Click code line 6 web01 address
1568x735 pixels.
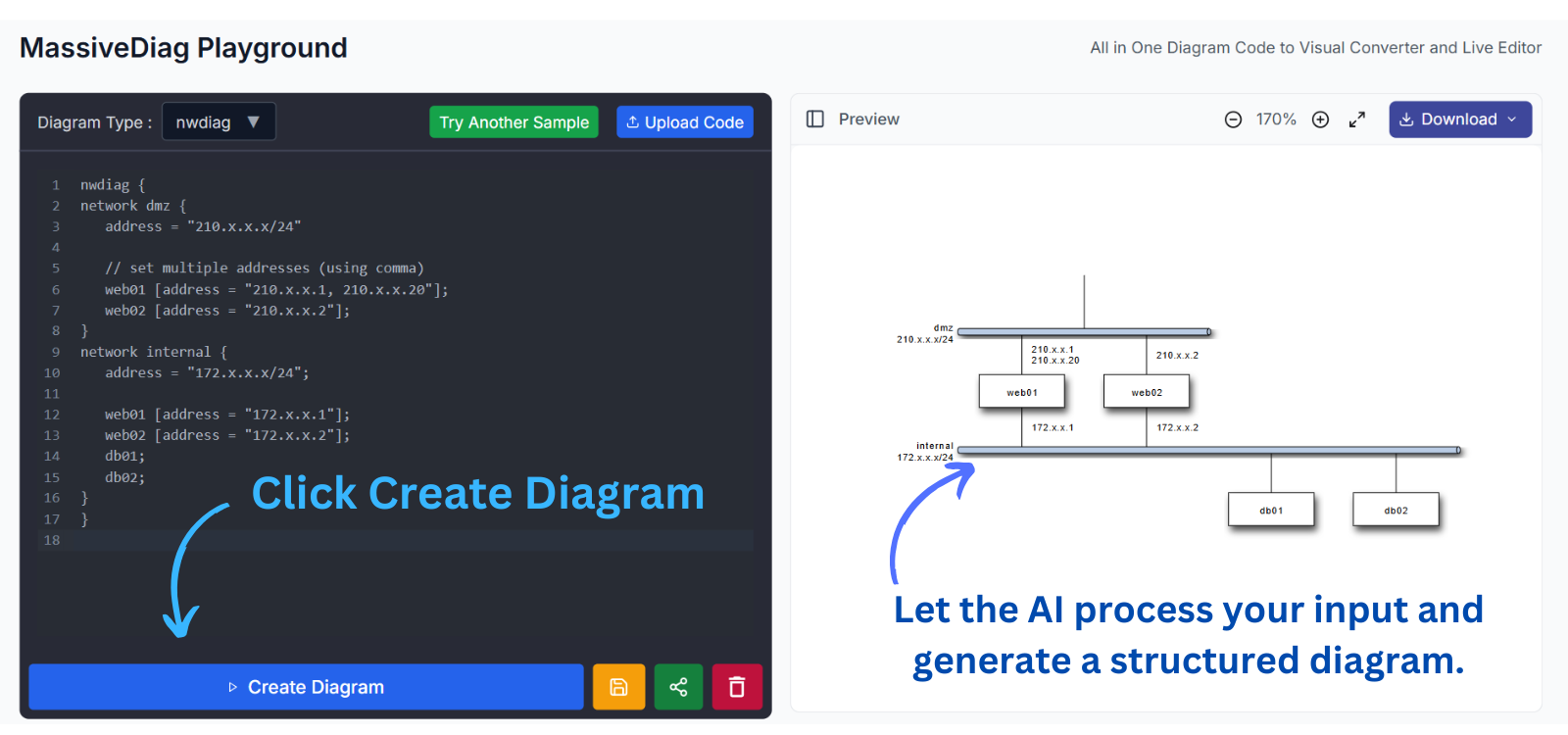click(x=276, y=289)
